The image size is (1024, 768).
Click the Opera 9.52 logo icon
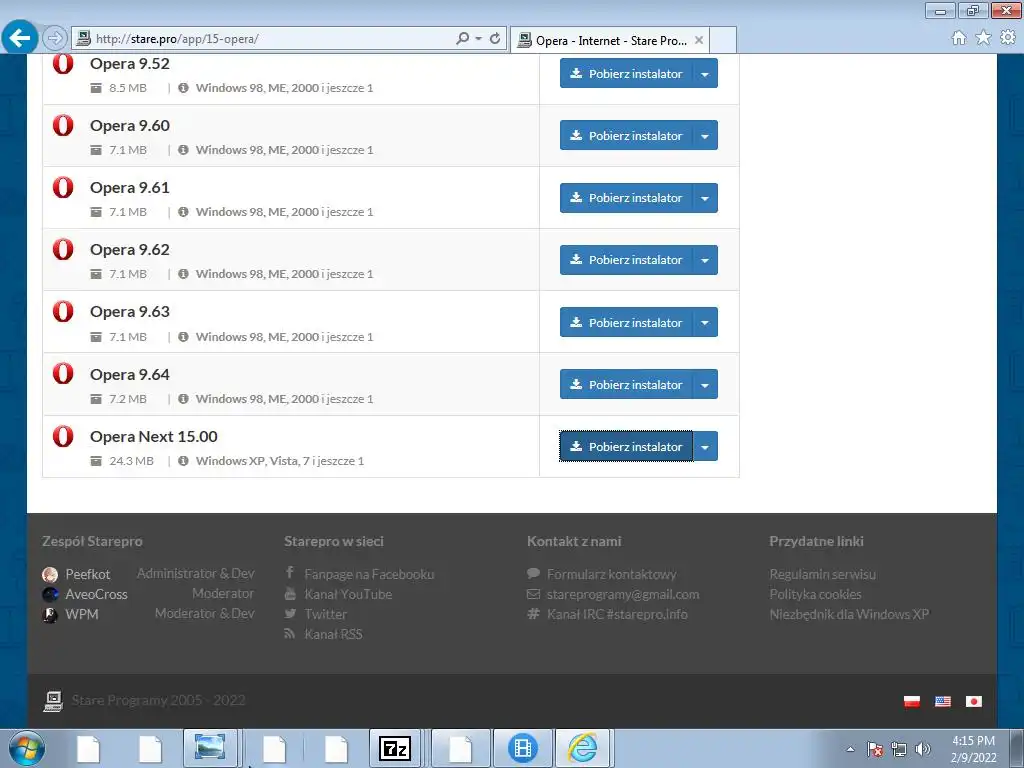[x=63, y=63]
